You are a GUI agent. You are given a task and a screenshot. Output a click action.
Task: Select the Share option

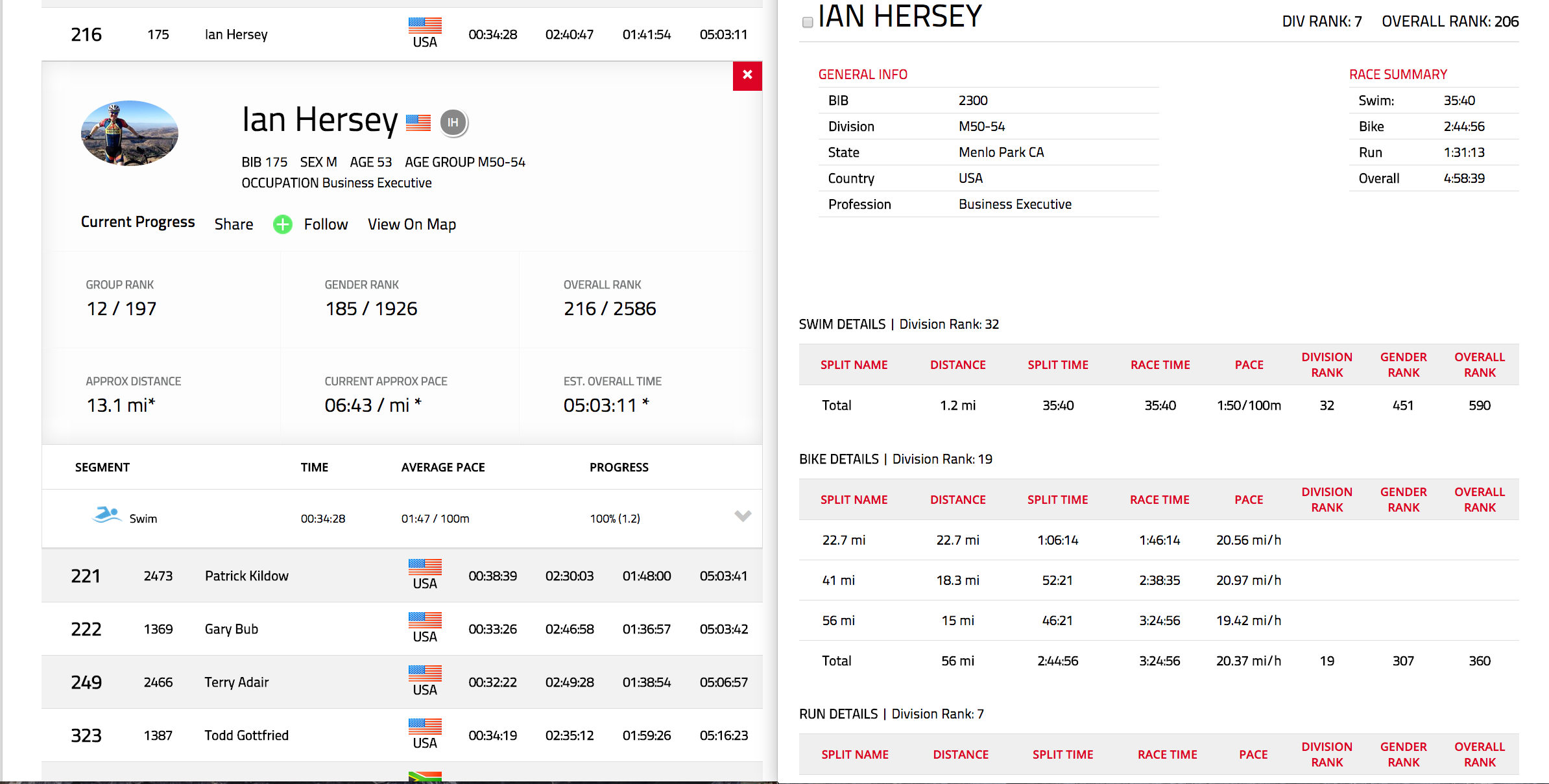click(234, 224)
